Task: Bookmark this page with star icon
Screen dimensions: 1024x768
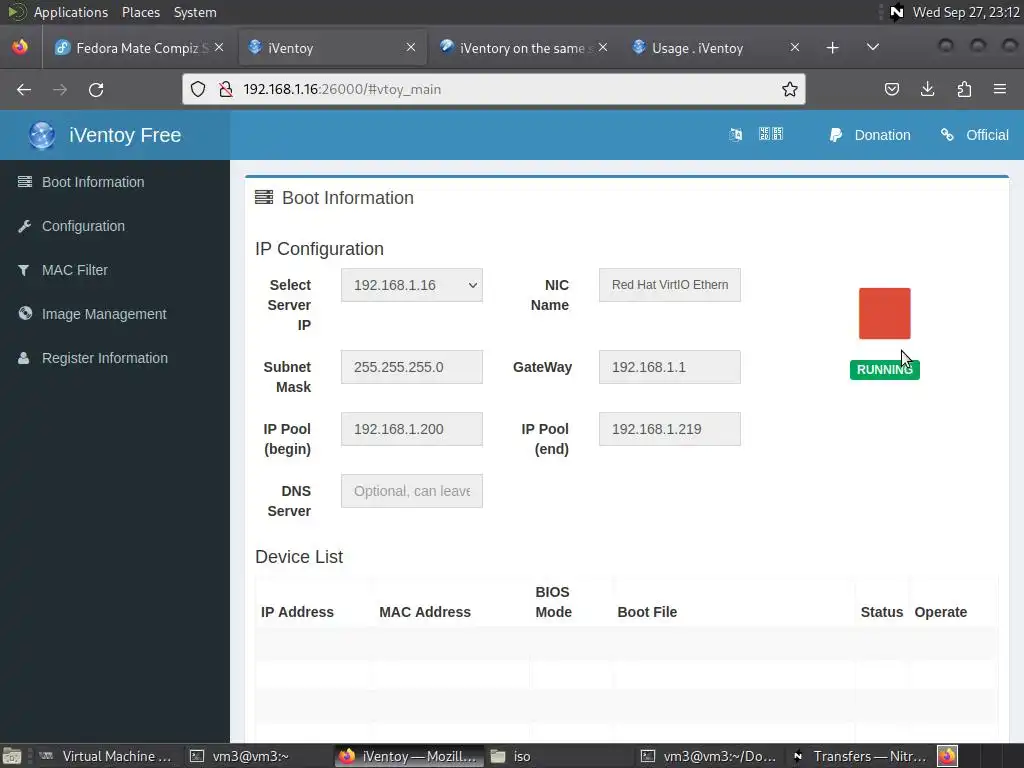Action: pos(790,89)
